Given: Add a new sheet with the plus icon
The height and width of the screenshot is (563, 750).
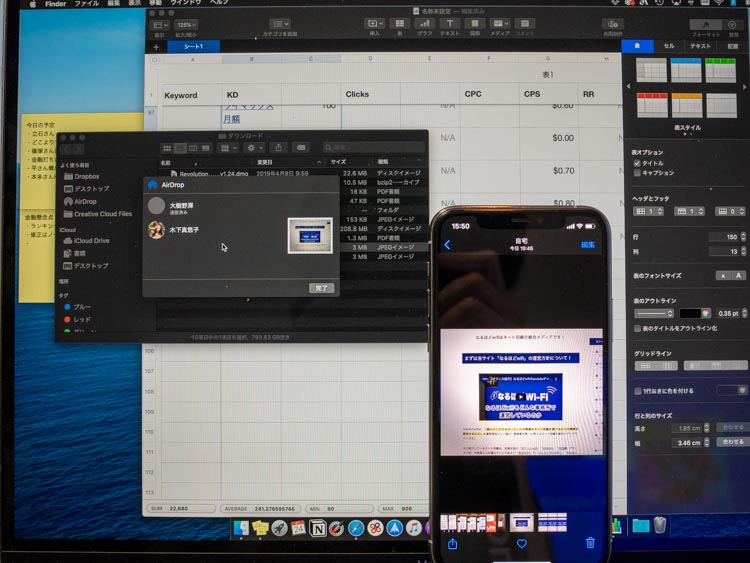Looking at the screenshot, I should tap(156, 47).
